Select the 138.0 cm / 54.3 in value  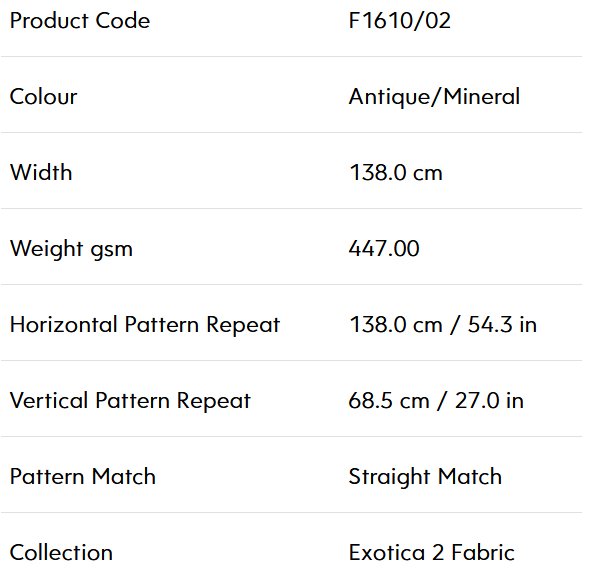[x=443, y=324]
